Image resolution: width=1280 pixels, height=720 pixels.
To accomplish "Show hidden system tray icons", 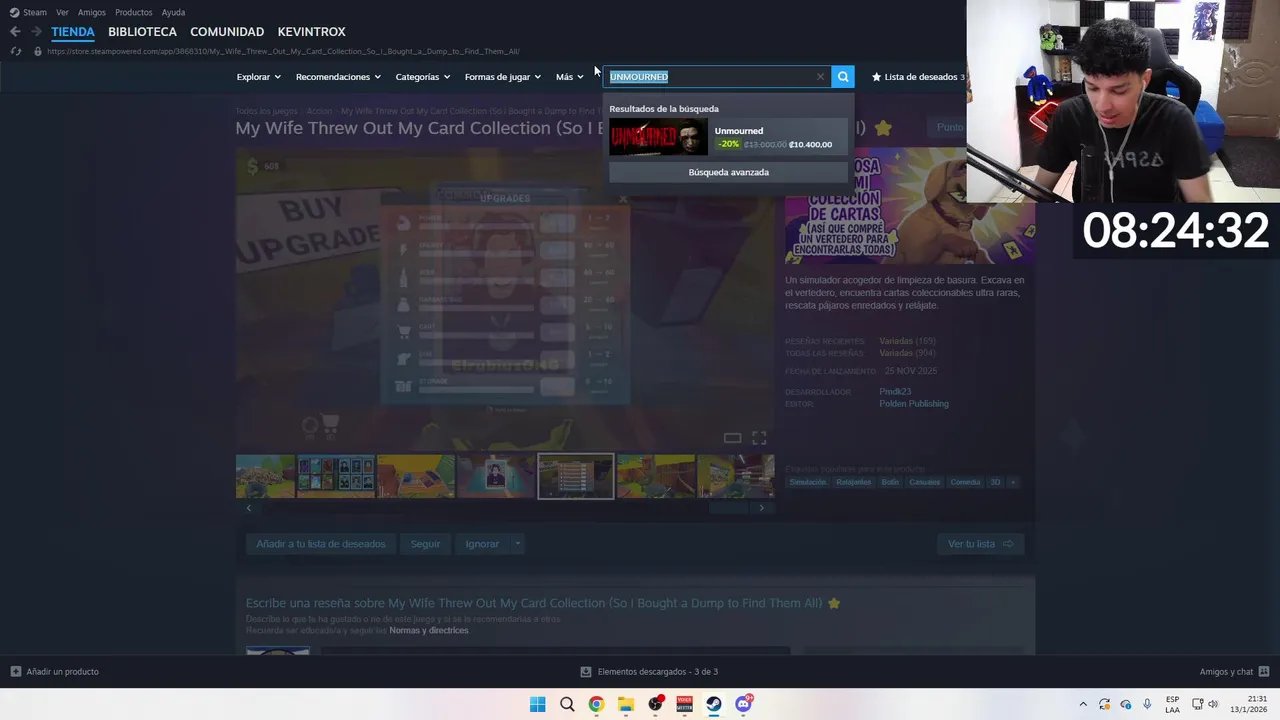I will pyautogui.click(x=1082, y=705).
